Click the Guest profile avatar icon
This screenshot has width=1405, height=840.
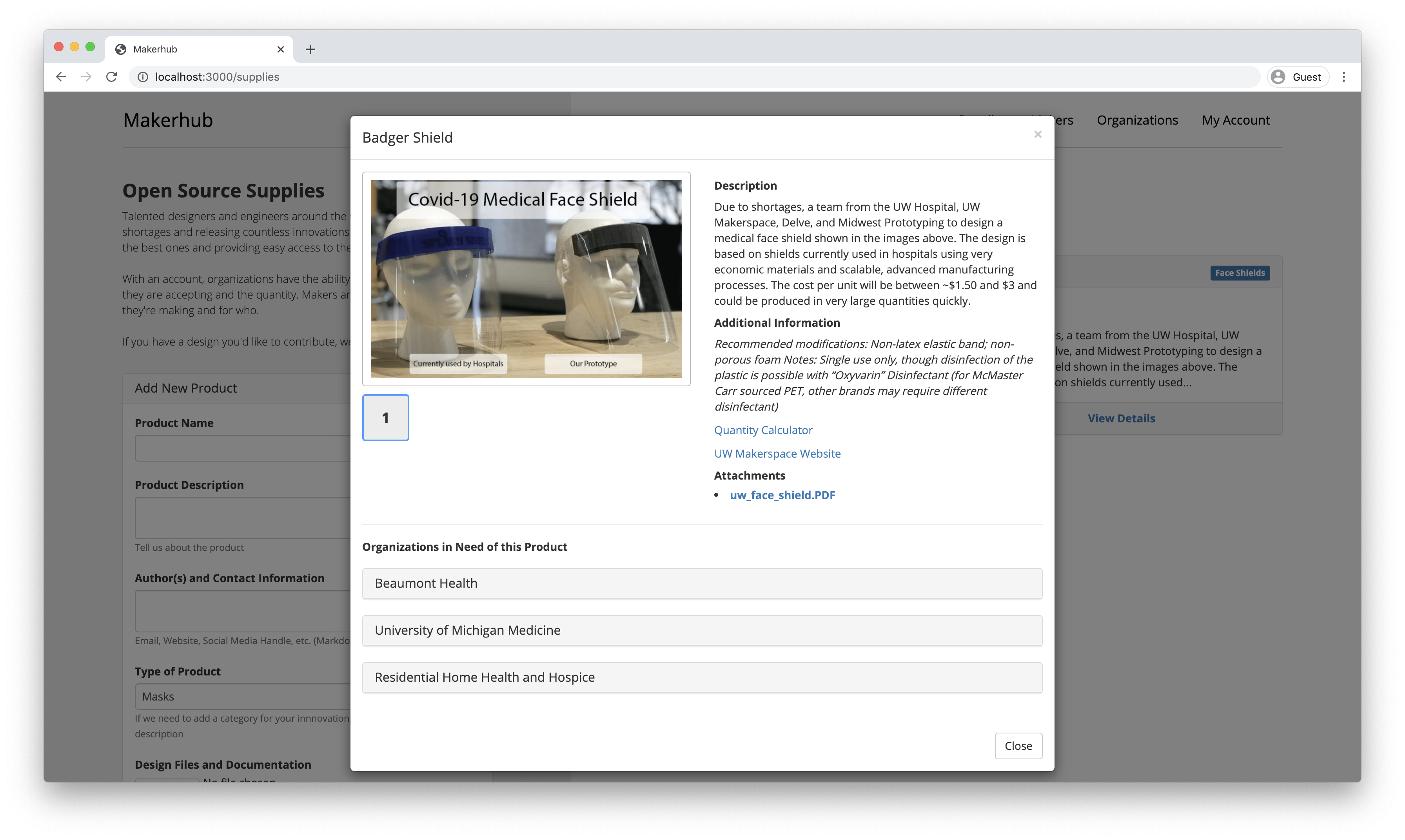pyautogui.click(x=1278, y=77)
